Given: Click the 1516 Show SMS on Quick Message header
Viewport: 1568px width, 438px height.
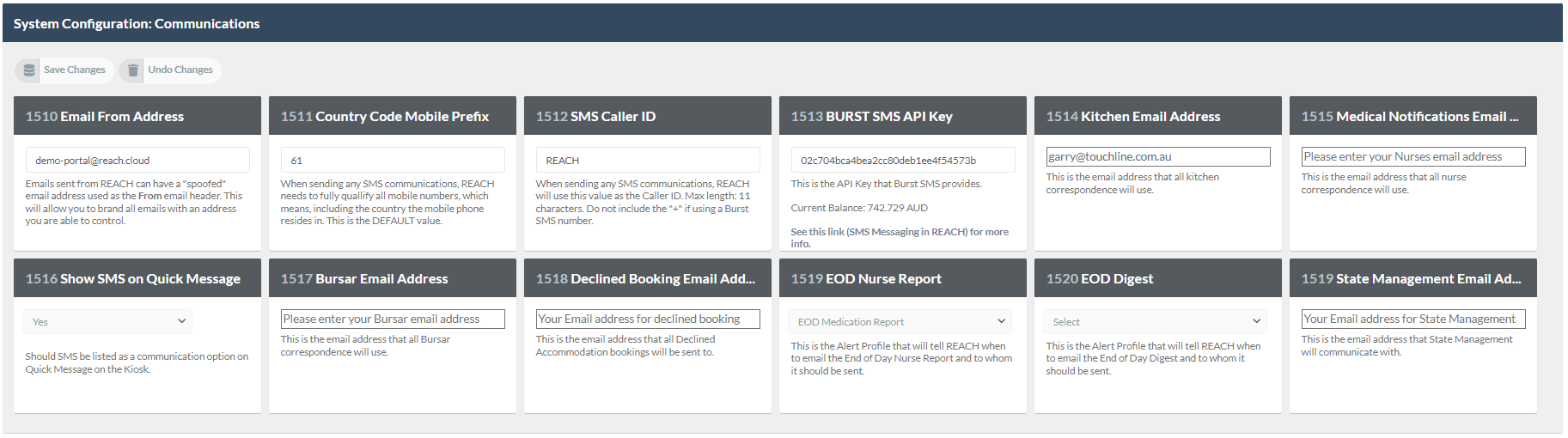Looking at the screenshot, I should [137, 278].
